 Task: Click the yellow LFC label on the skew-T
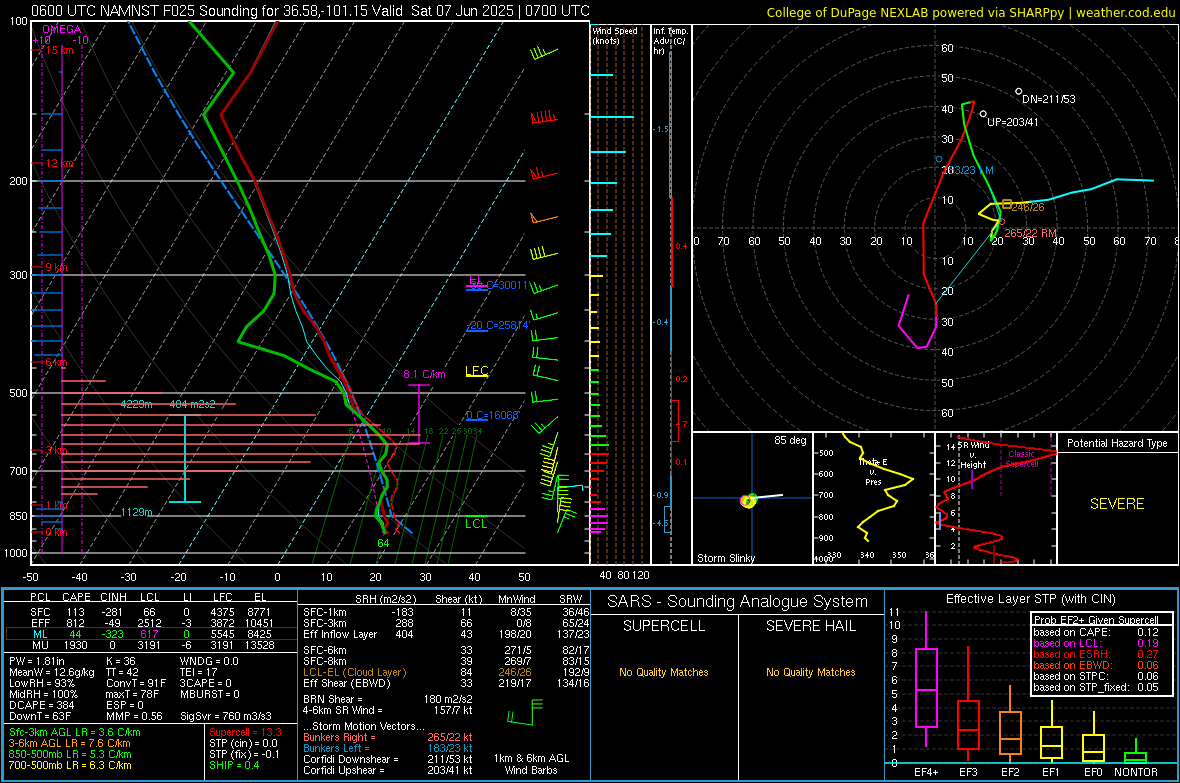477,370
